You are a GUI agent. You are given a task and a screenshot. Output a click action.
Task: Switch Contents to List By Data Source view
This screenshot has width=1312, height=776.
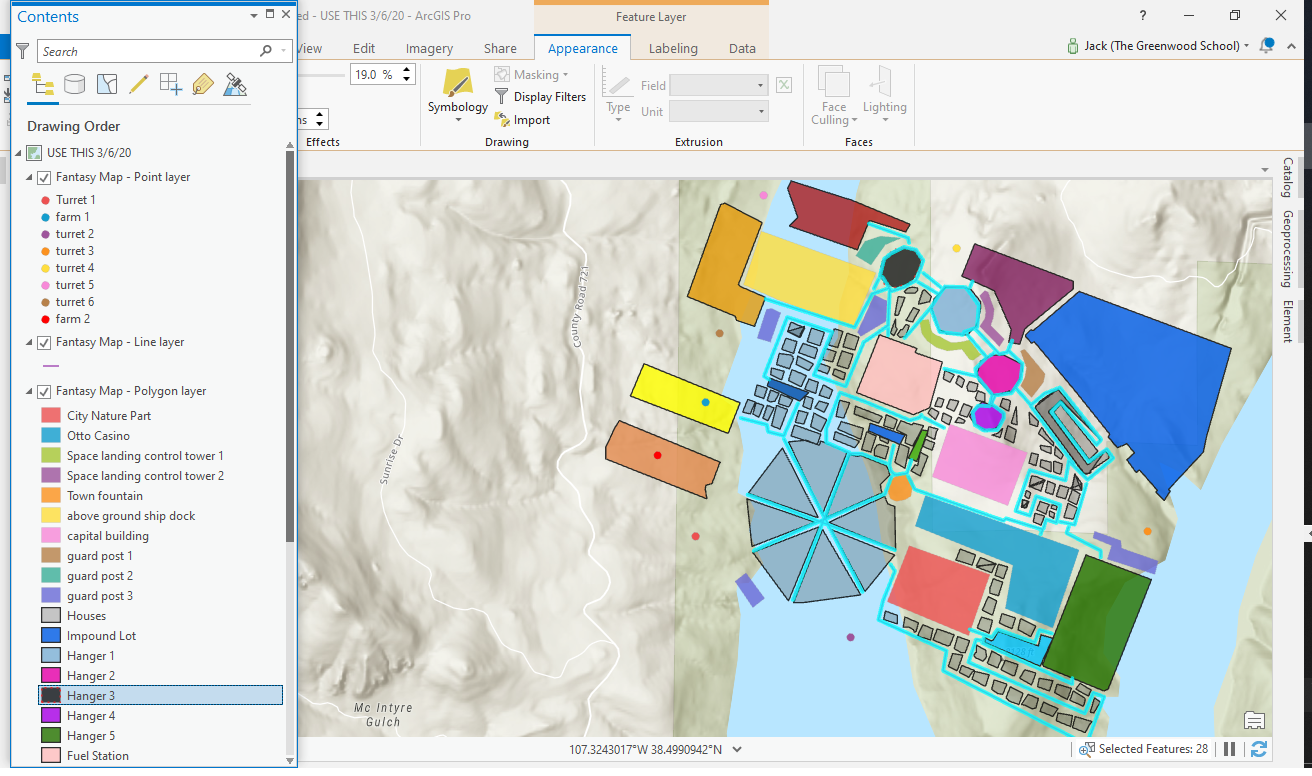pos(74,84)
